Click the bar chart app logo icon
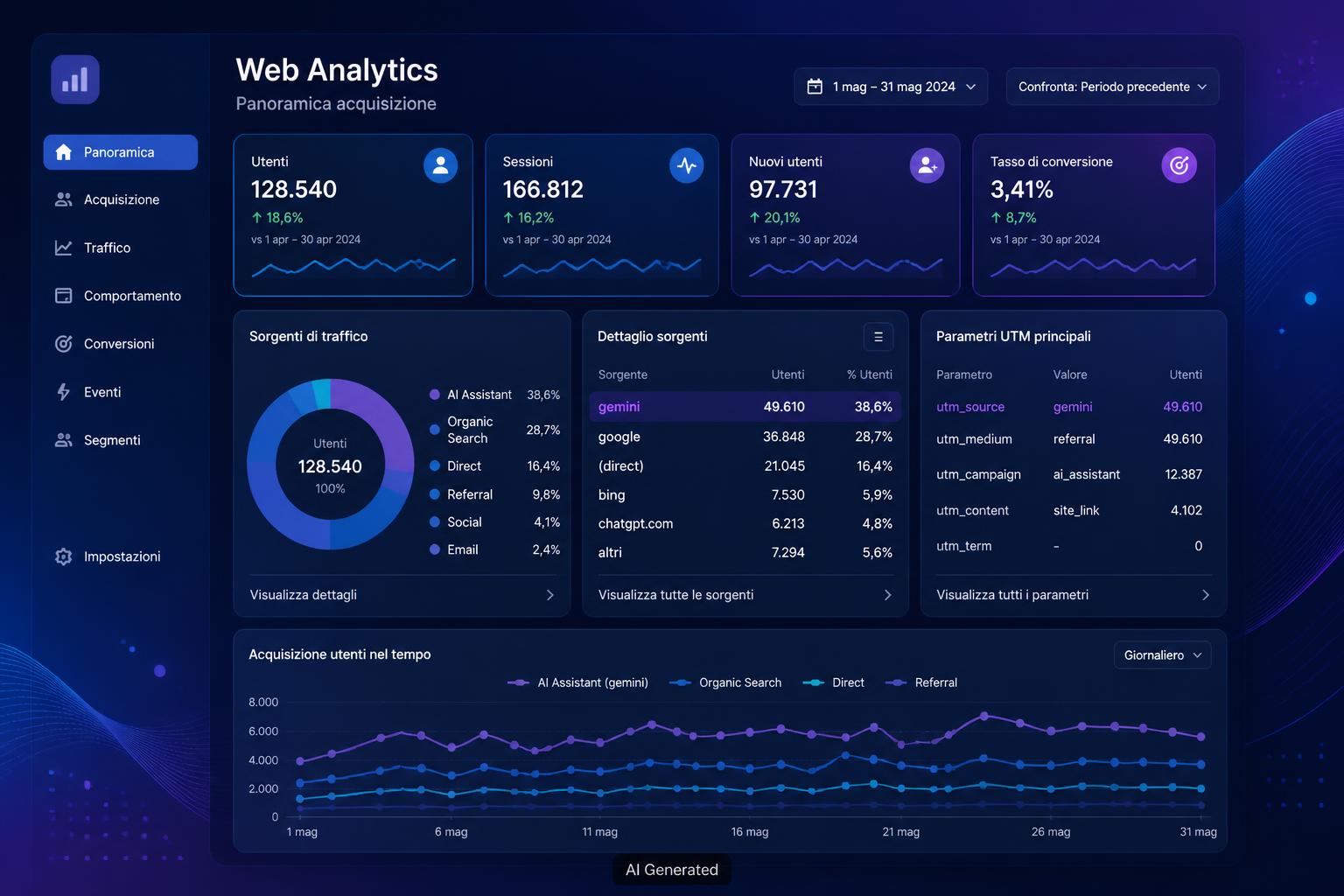Image resolution: width=1344 pixels, height=896 pixels. pos(75,80)
